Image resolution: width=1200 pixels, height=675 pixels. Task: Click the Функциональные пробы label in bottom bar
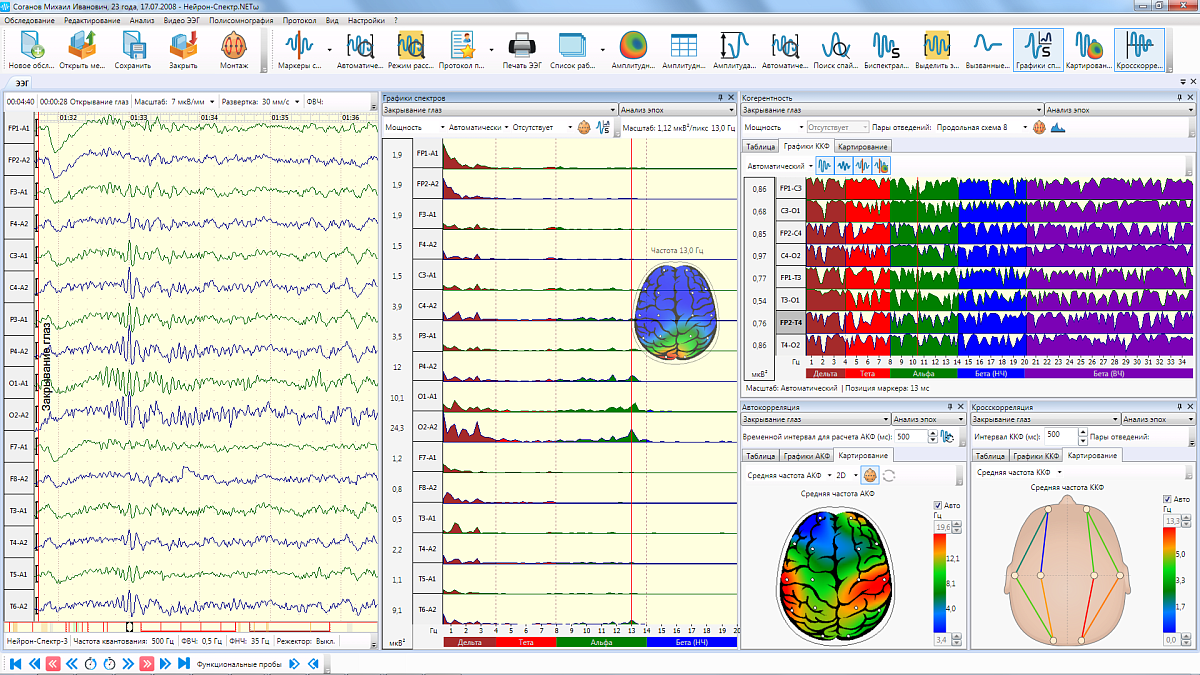(240, 663)
